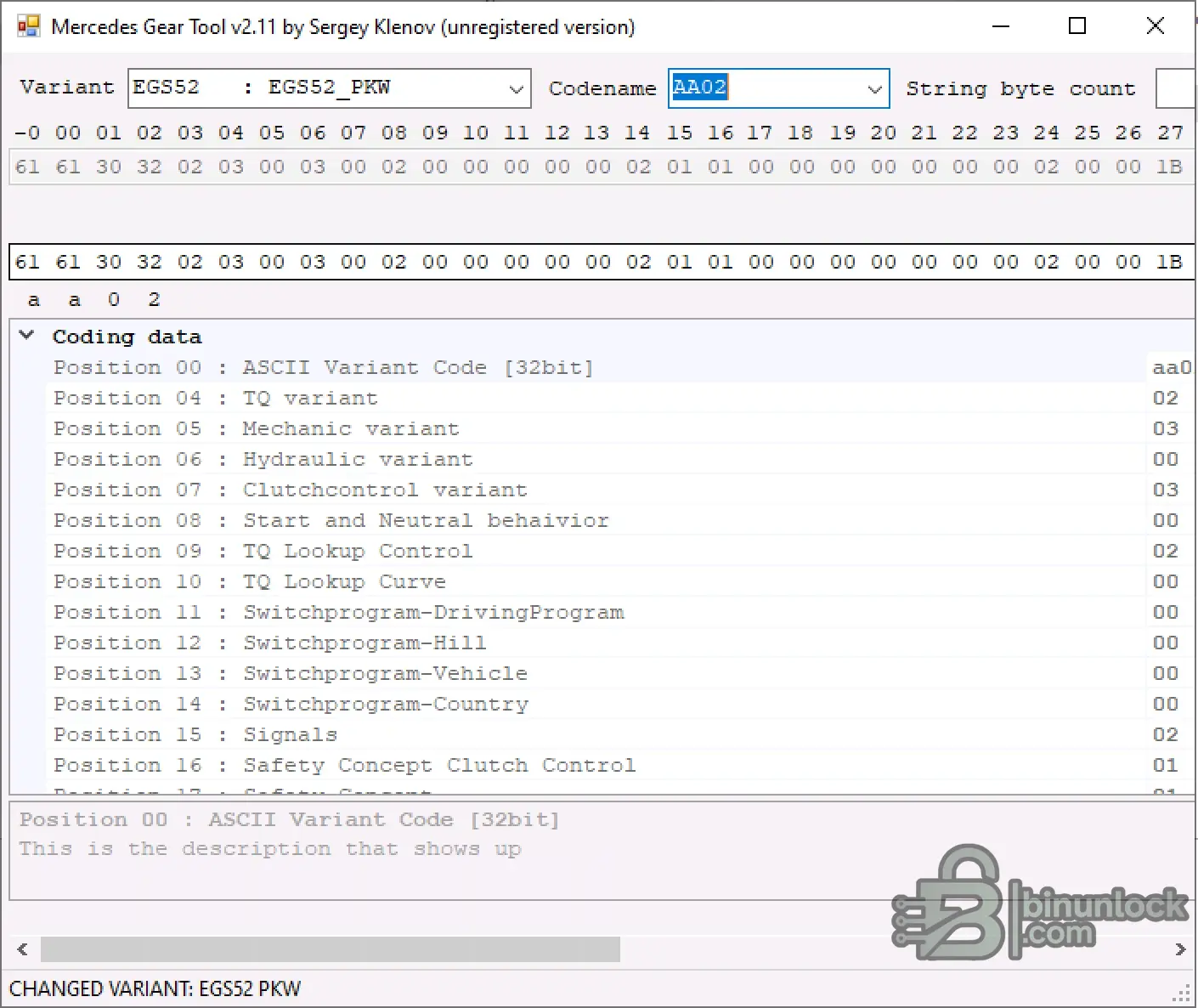Click the Variant label

(x=67, y=87)
